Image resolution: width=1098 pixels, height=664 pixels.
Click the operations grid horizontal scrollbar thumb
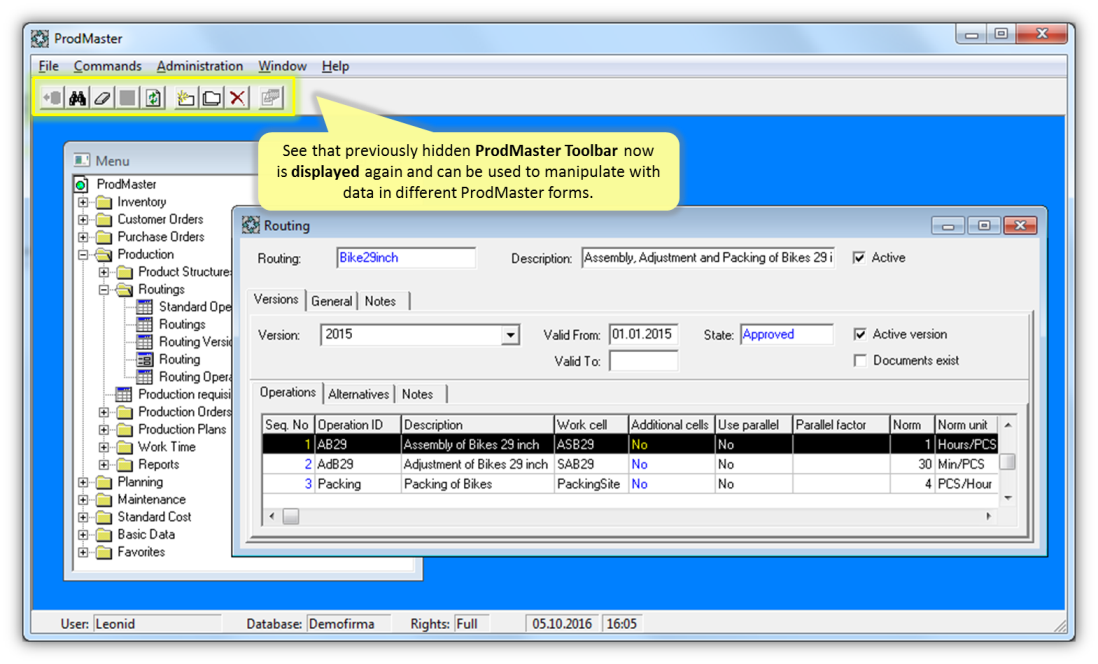(291, 516)
